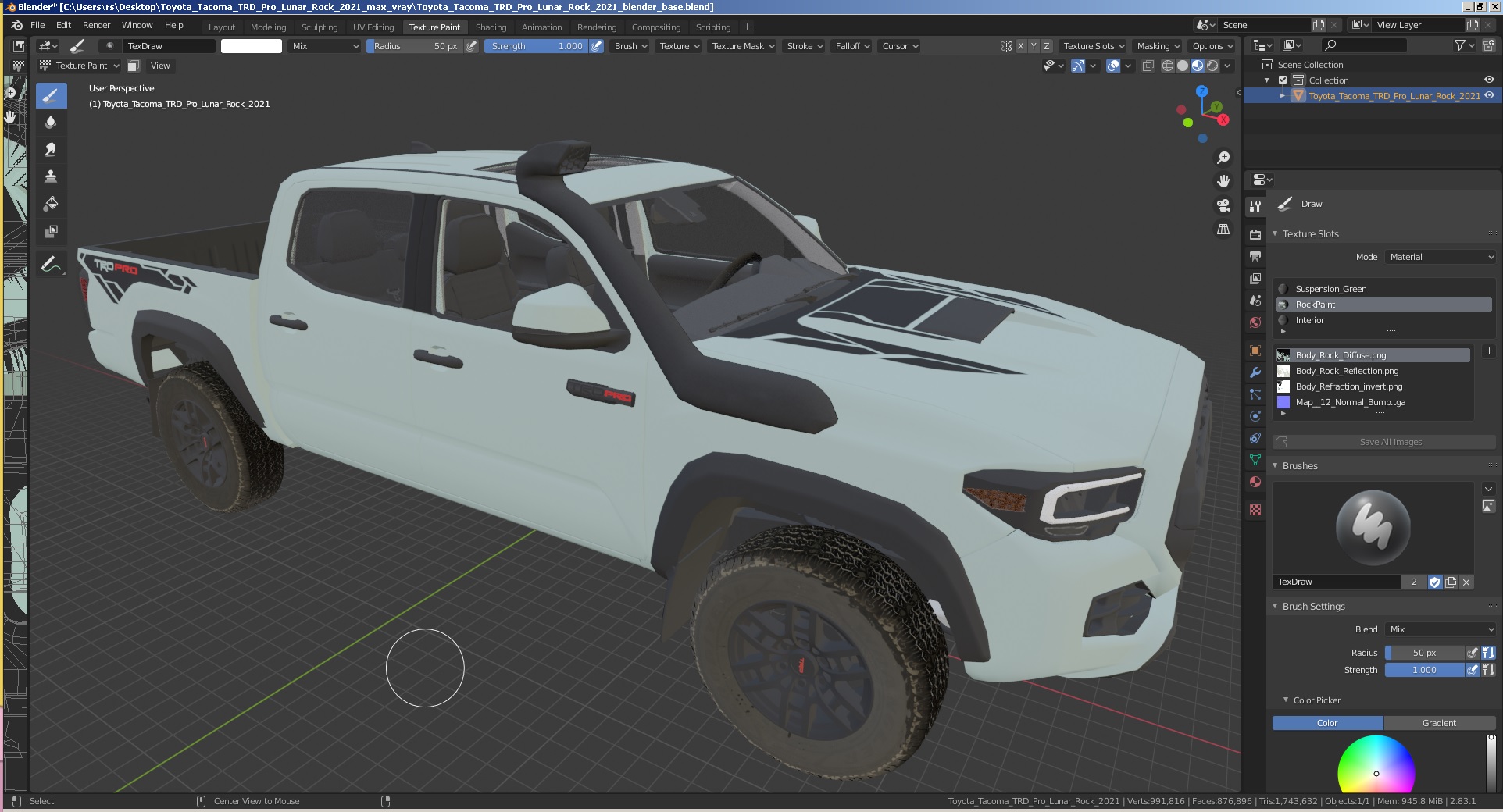Switch to the UV Editing workspace tab
Viewport: 1503px width, 812px height.
pos(373,27)
